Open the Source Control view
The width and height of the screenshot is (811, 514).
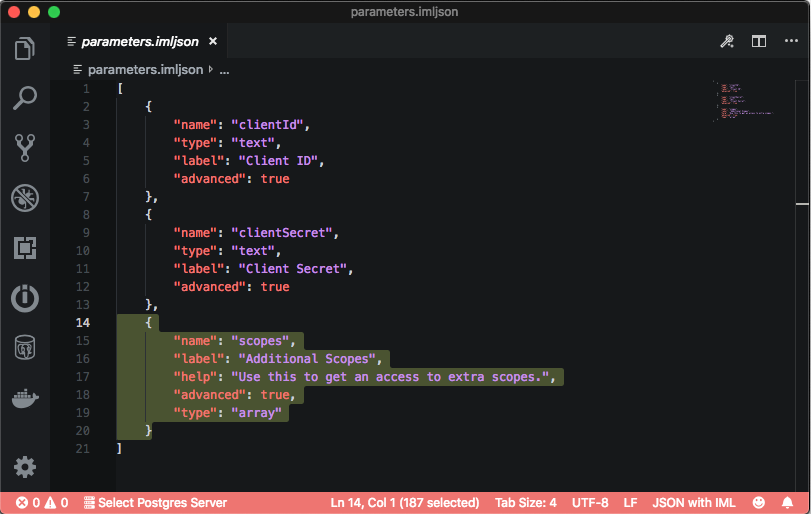pyautogui.click(x=25, y=148)
